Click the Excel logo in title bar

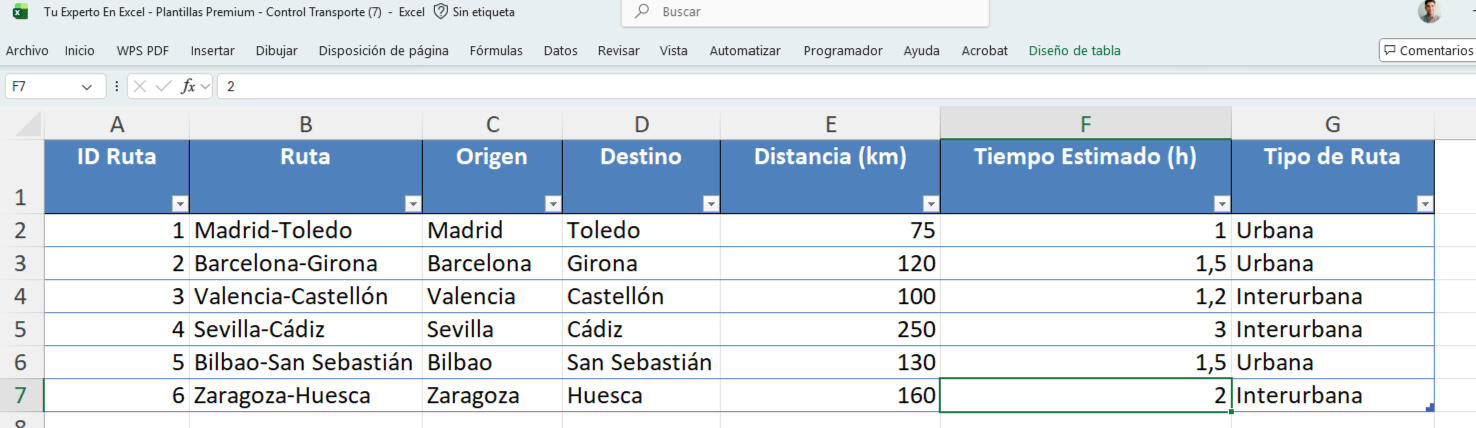[20, 12]
